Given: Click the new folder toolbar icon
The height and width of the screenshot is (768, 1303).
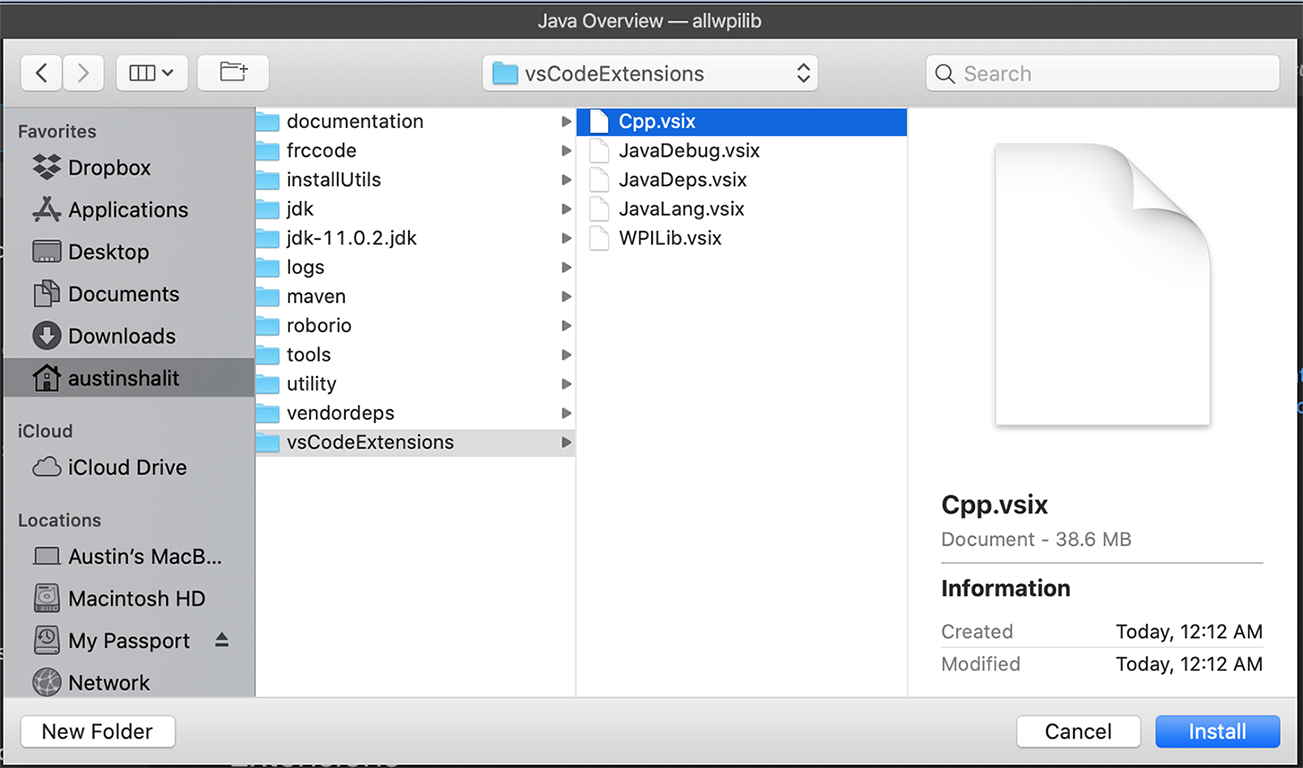Looking at the screenshot, I should pos(233,73).
